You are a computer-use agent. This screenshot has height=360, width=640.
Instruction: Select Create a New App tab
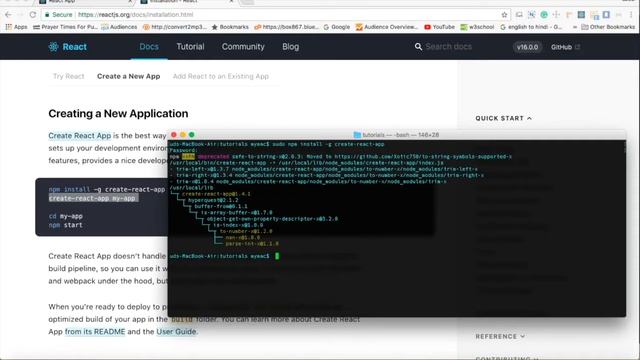(129, 76)
